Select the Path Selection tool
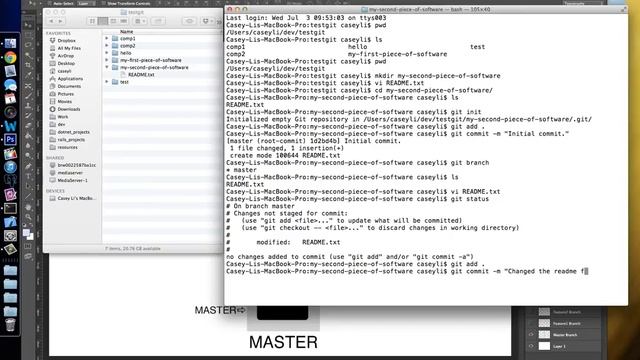The image size is (640, 360). click(x=29, y=187)
